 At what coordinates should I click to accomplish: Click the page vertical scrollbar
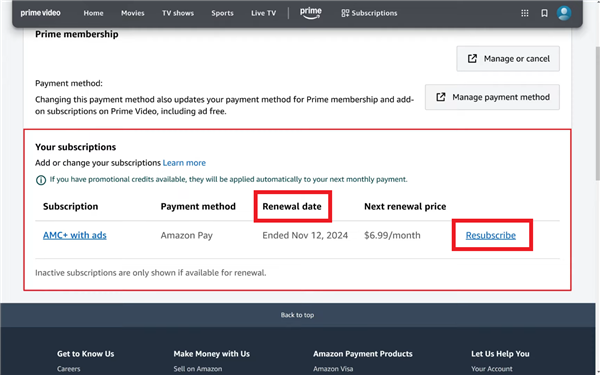597,112
